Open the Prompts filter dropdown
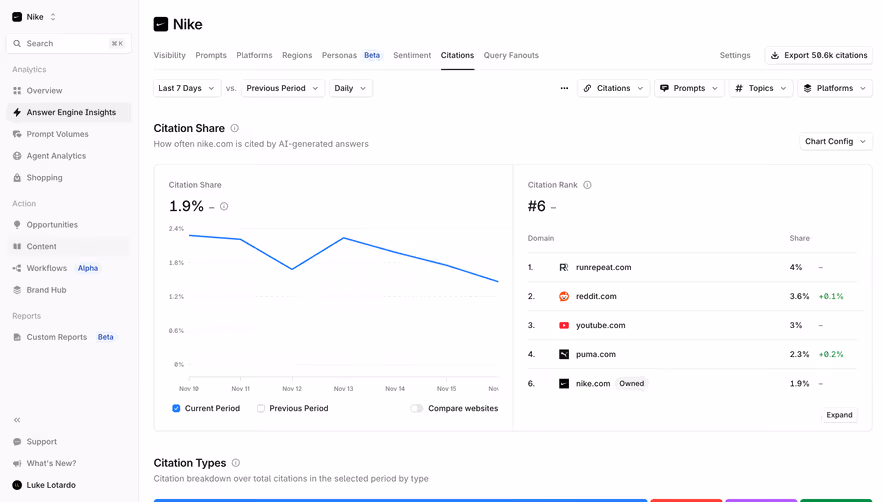The width and height of the screenshot is (885, 502). (689, 88)
